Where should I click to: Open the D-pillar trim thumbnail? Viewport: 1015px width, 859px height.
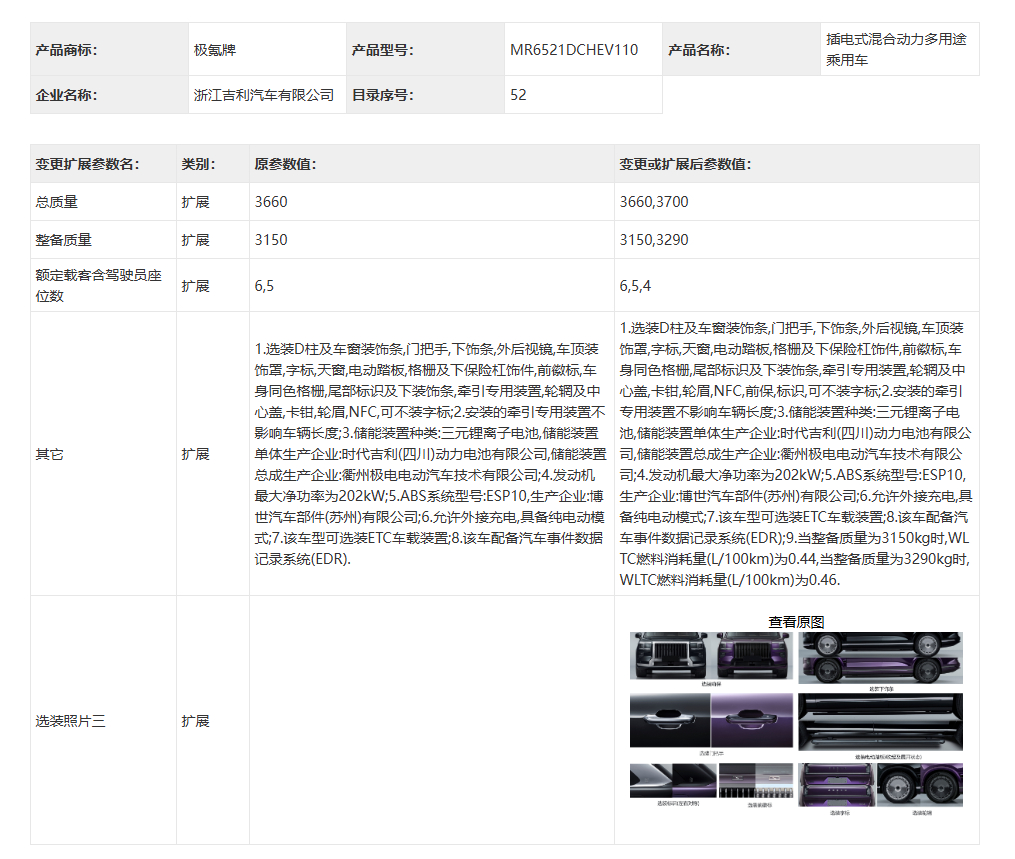673,781
